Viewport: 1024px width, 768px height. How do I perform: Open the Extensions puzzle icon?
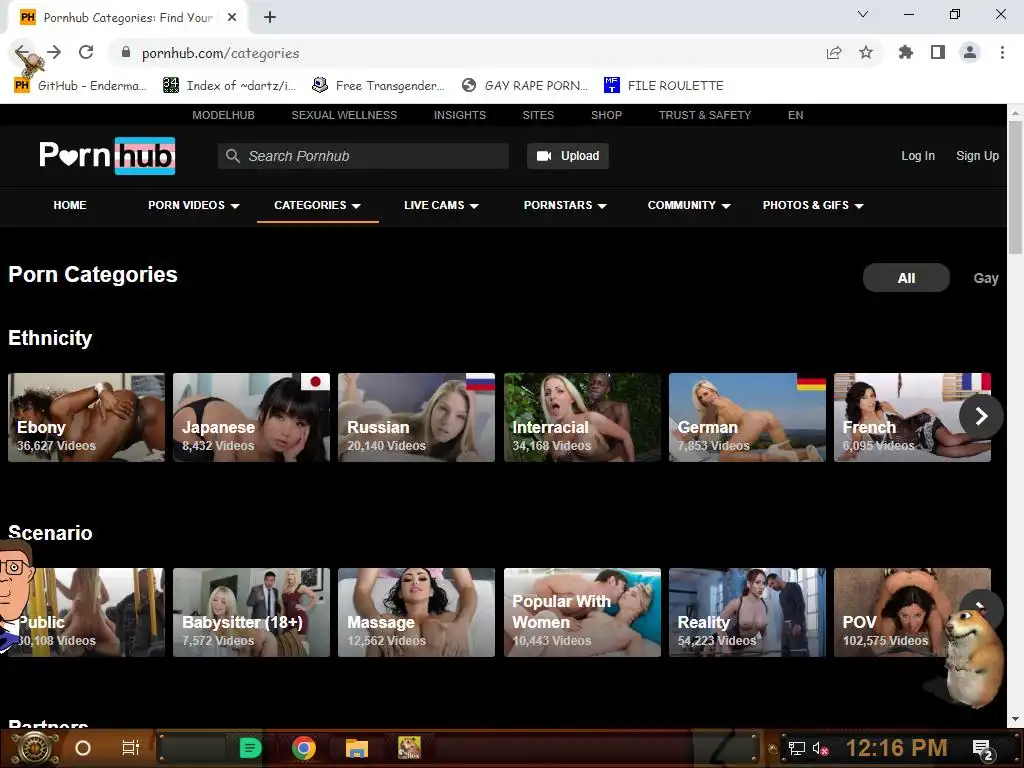point(906,52)
